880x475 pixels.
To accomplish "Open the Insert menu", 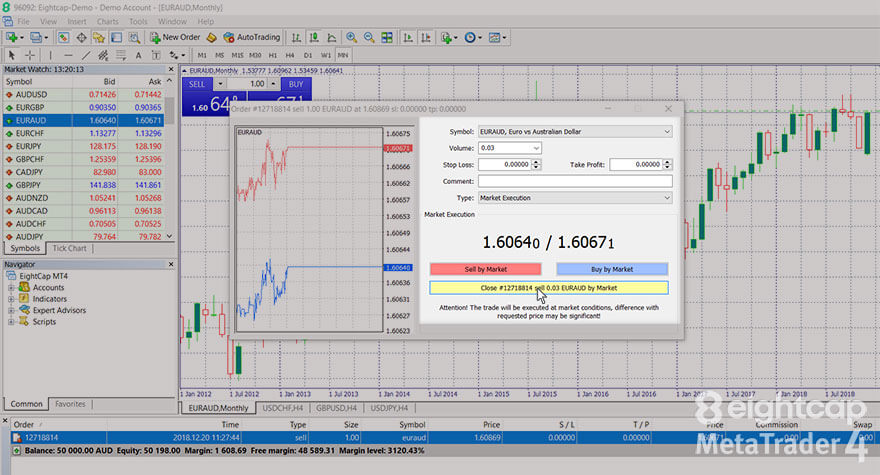I will coord(77,21).
